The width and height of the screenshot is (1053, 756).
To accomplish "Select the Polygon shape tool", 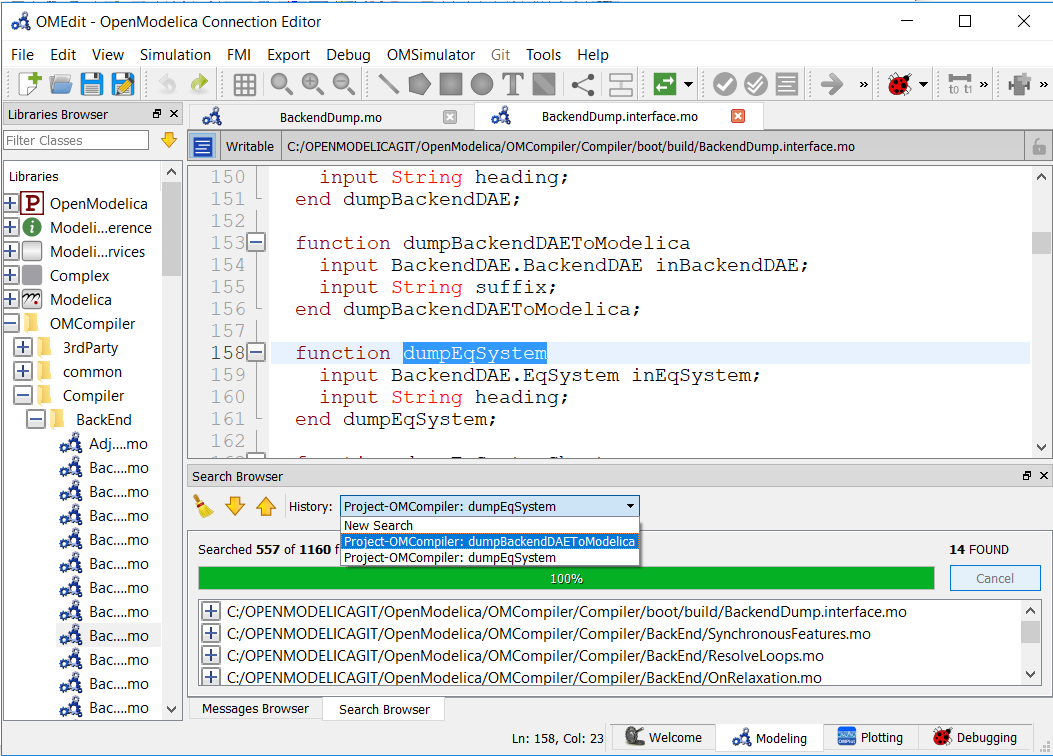I will (419, 84).
